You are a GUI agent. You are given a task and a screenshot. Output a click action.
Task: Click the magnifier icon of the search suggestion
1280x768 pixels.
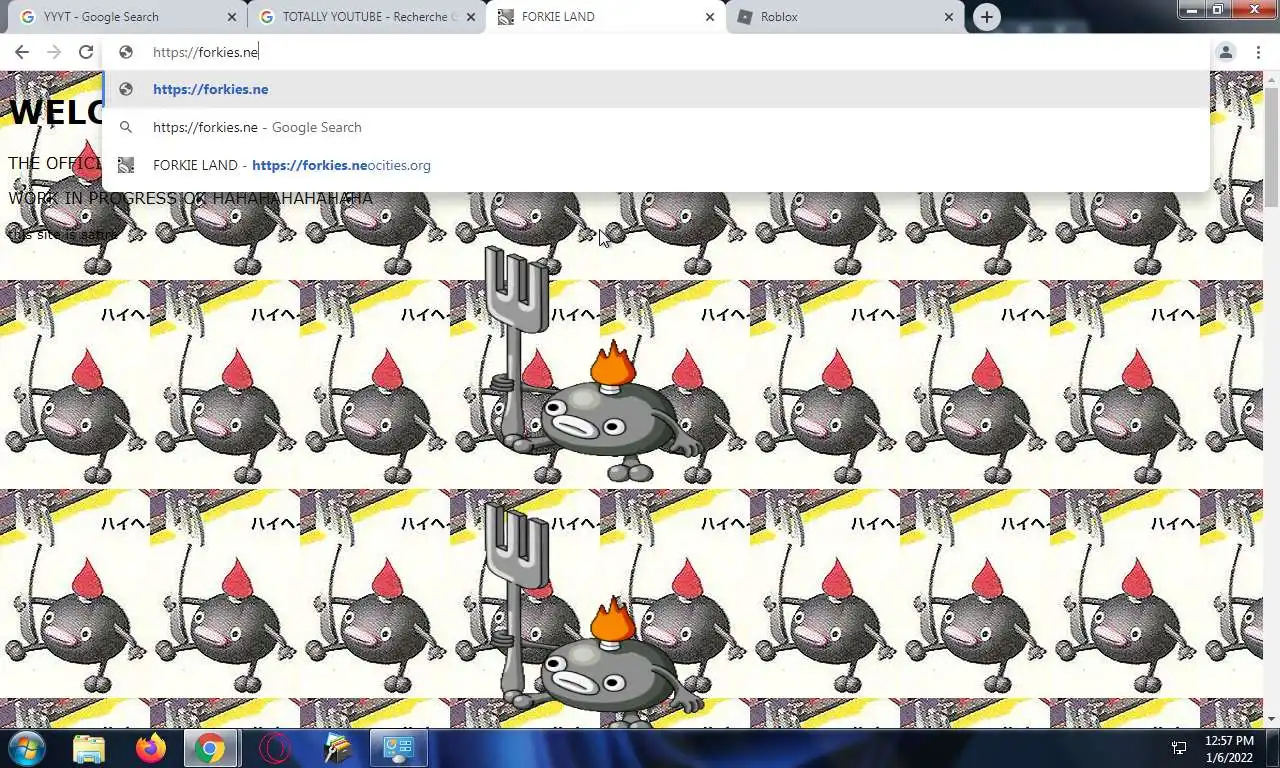point(126,127)
